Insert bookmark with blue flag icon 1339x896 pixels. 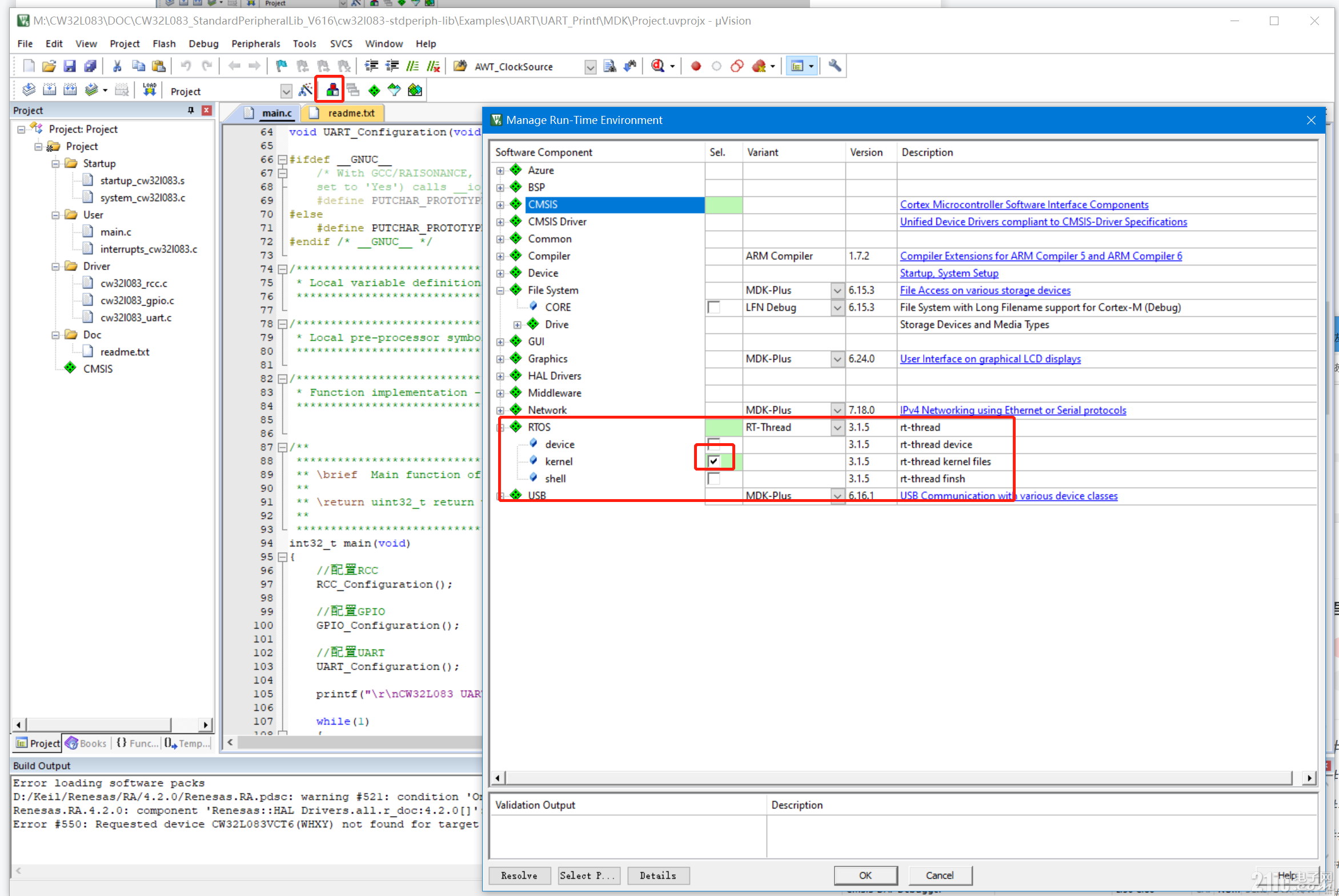[x=282, y=66]
